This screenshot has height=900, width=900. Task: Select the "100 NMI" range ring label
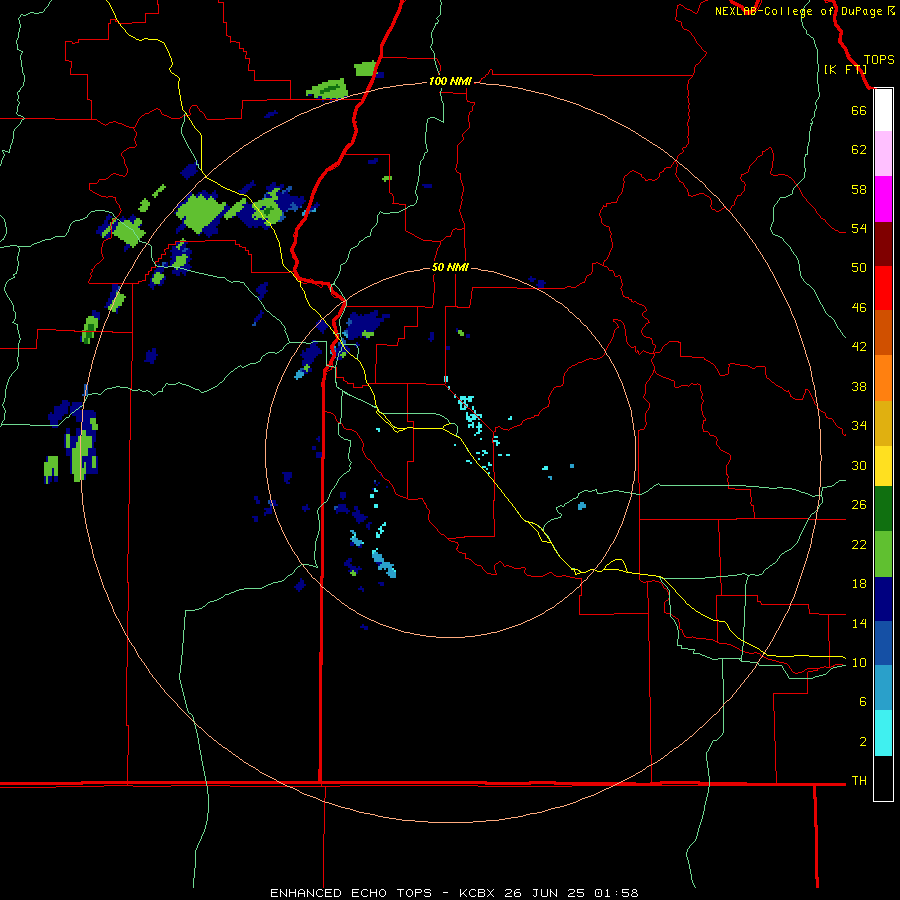coord(450,81)
